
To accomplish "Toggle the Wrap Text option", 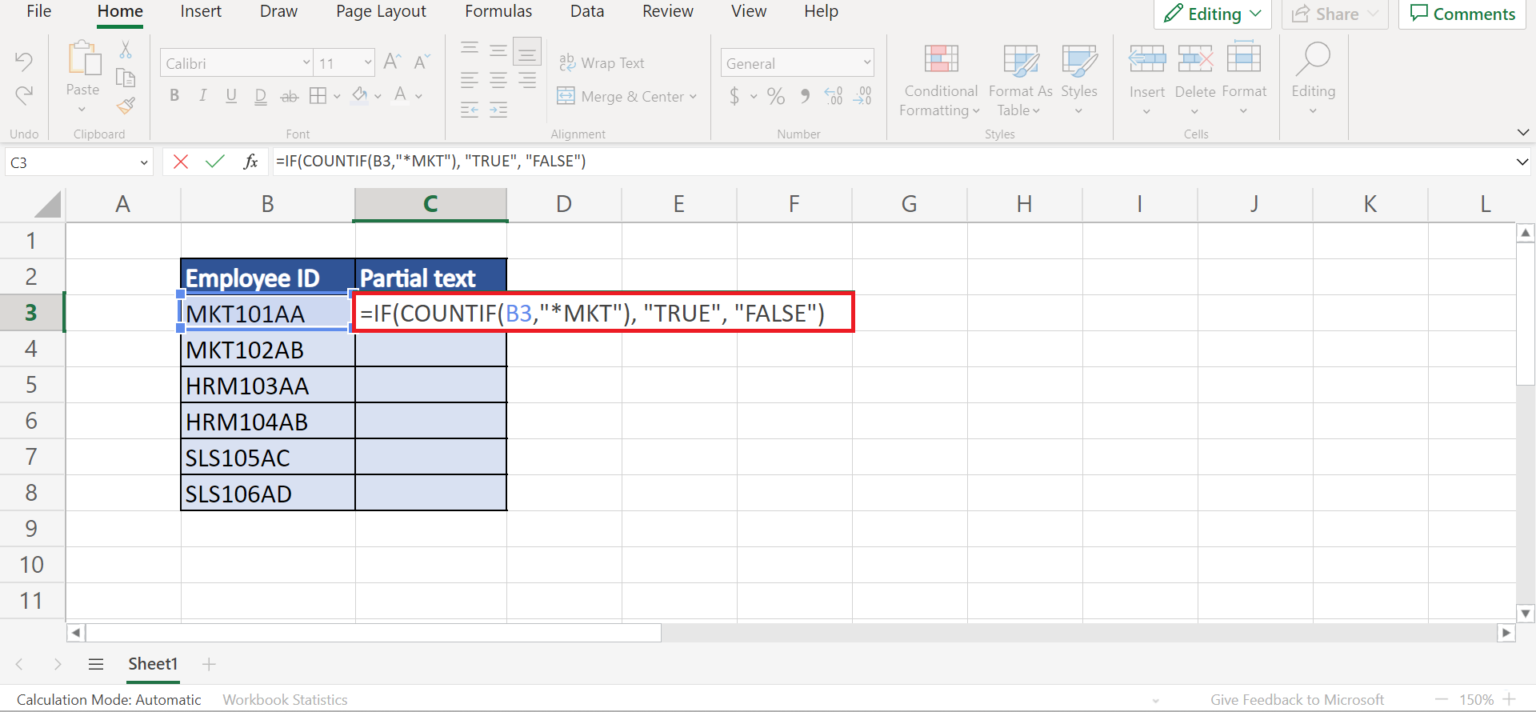I will tap(602, 62).
